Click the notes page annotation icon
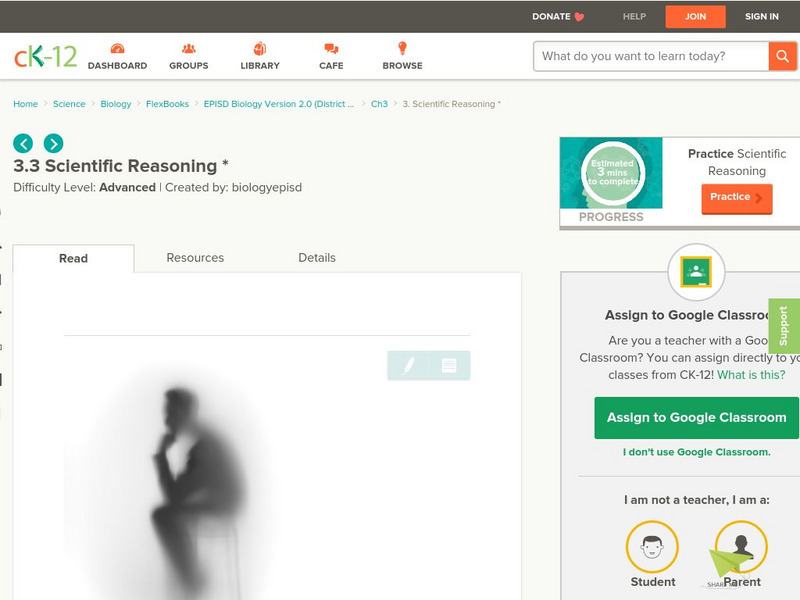The height and width of the screenshot is (600, 800). [x=449, y=365]
